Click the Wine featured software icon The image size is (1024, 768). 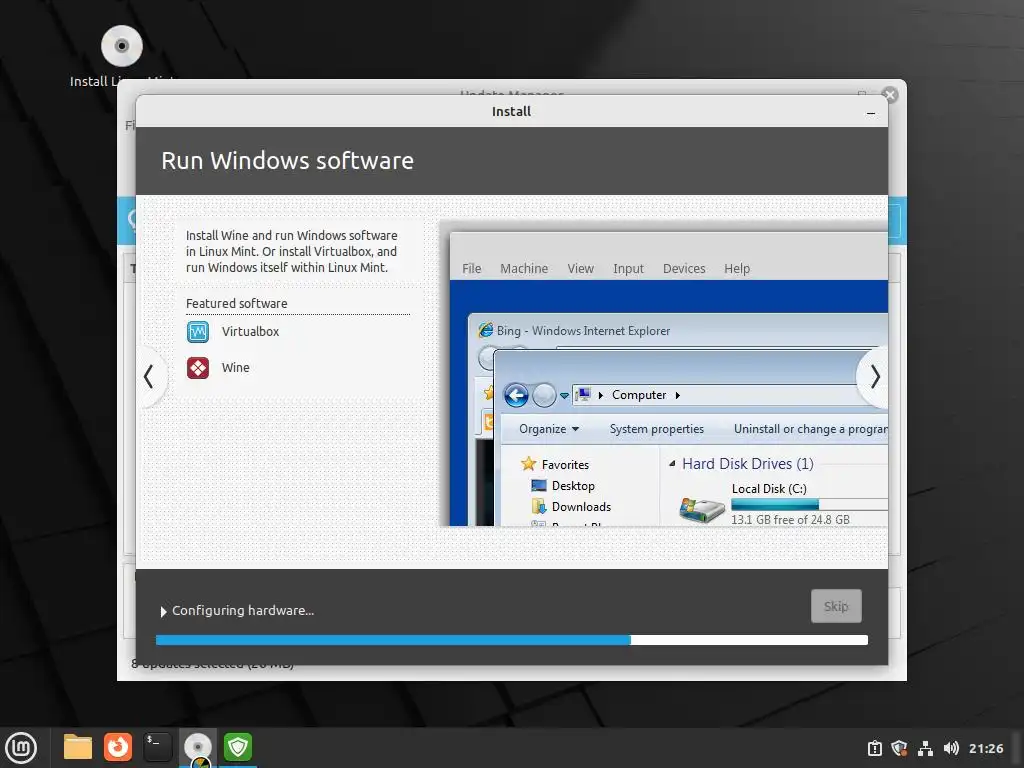198,368
